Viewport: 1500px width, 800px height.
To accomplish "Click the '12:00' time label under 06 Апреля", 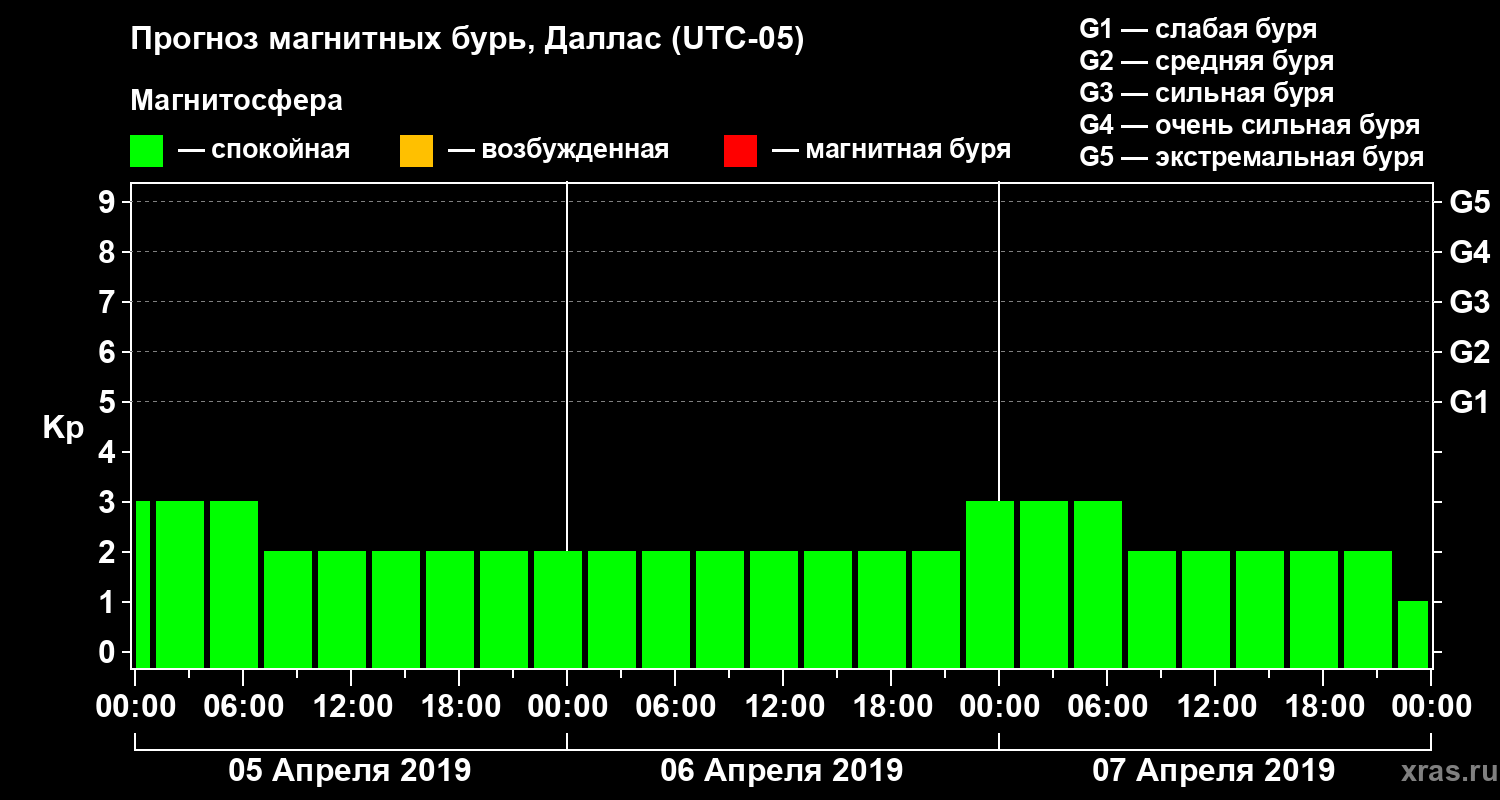I will point(783,706).
